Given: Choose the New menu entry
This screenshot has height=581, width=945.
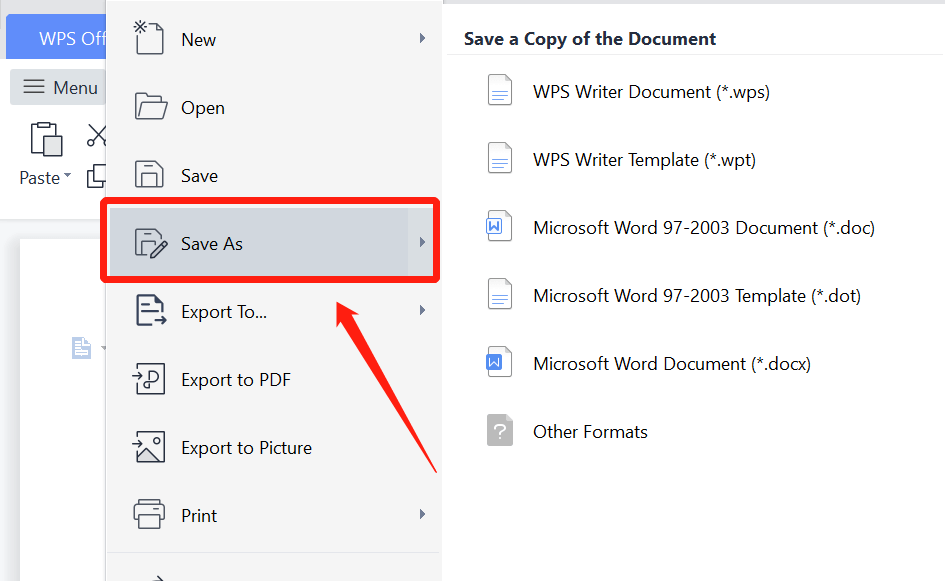Looking at the screenshot, I should [x=272, y=39].
